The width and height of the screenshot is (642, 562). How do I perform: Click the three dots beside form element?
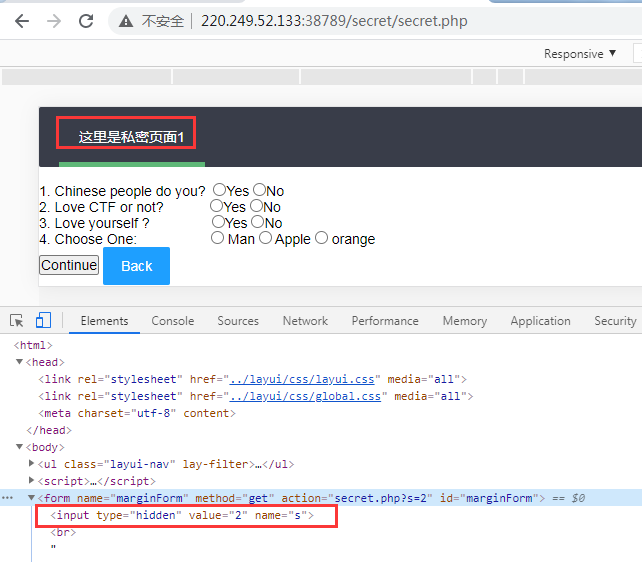pos(8,498)
